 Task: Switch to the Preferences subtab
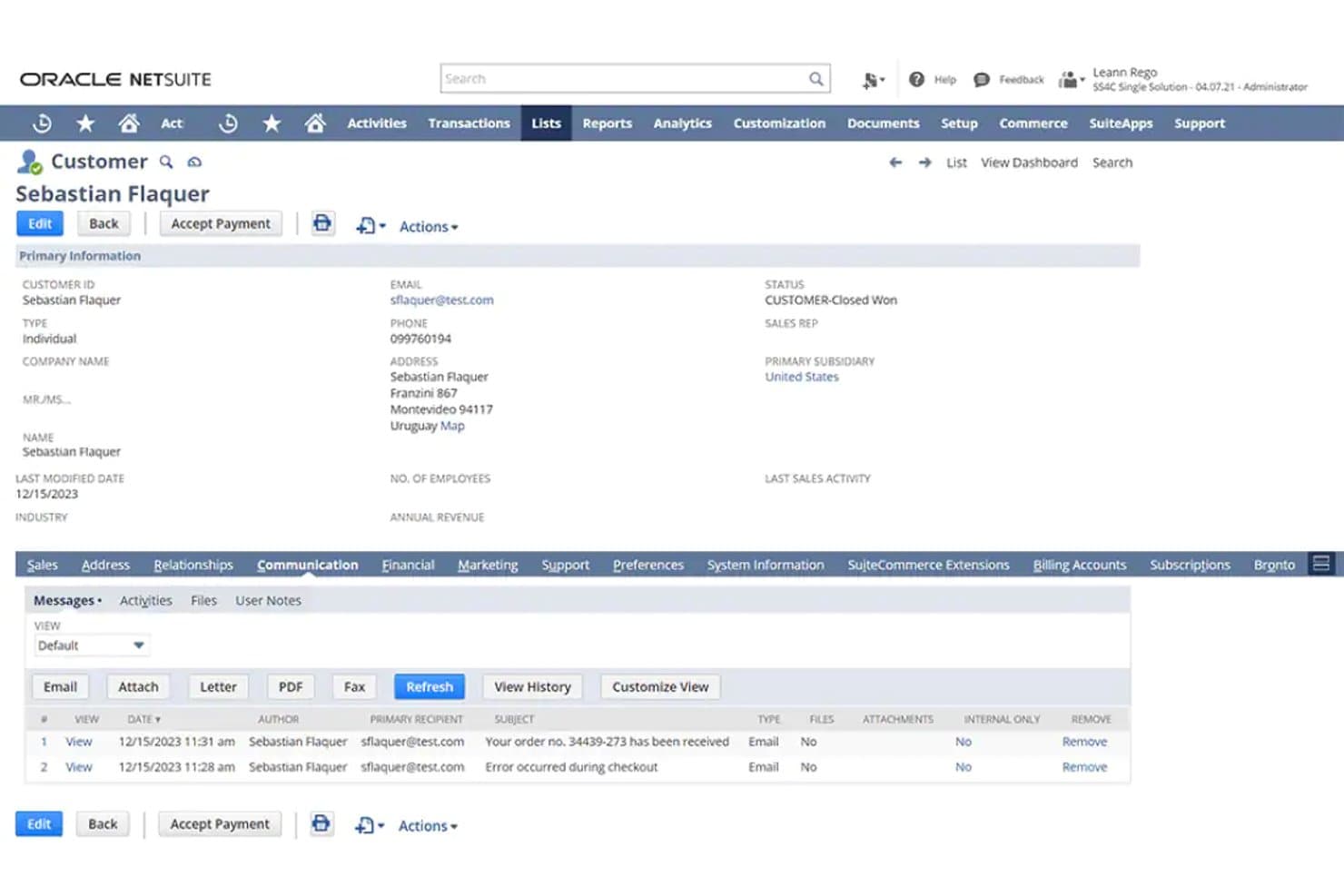tap(647, 565)
